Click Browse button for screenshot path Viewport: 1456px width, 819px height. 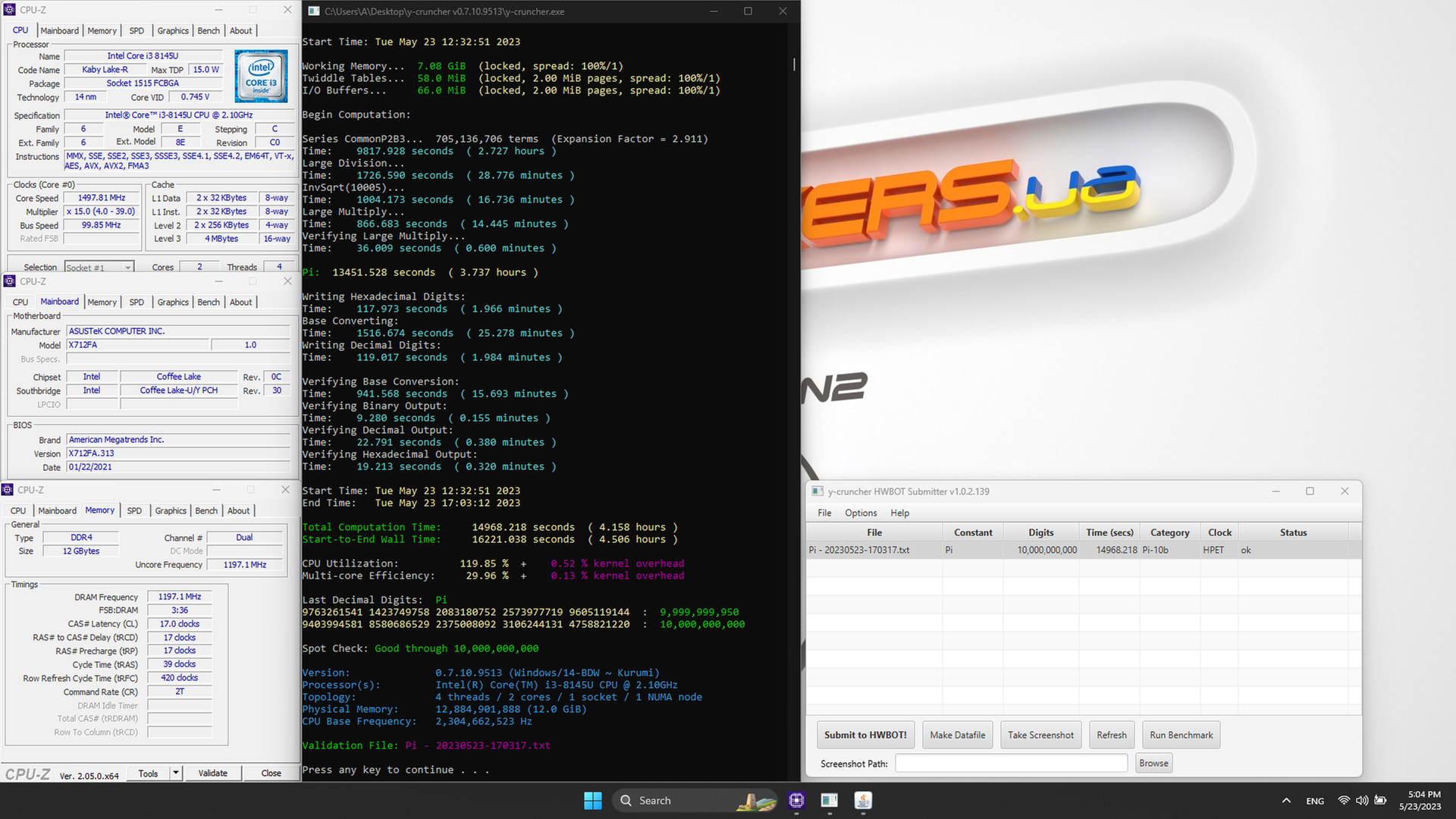pyautogui.click(x=1153, y=763)
